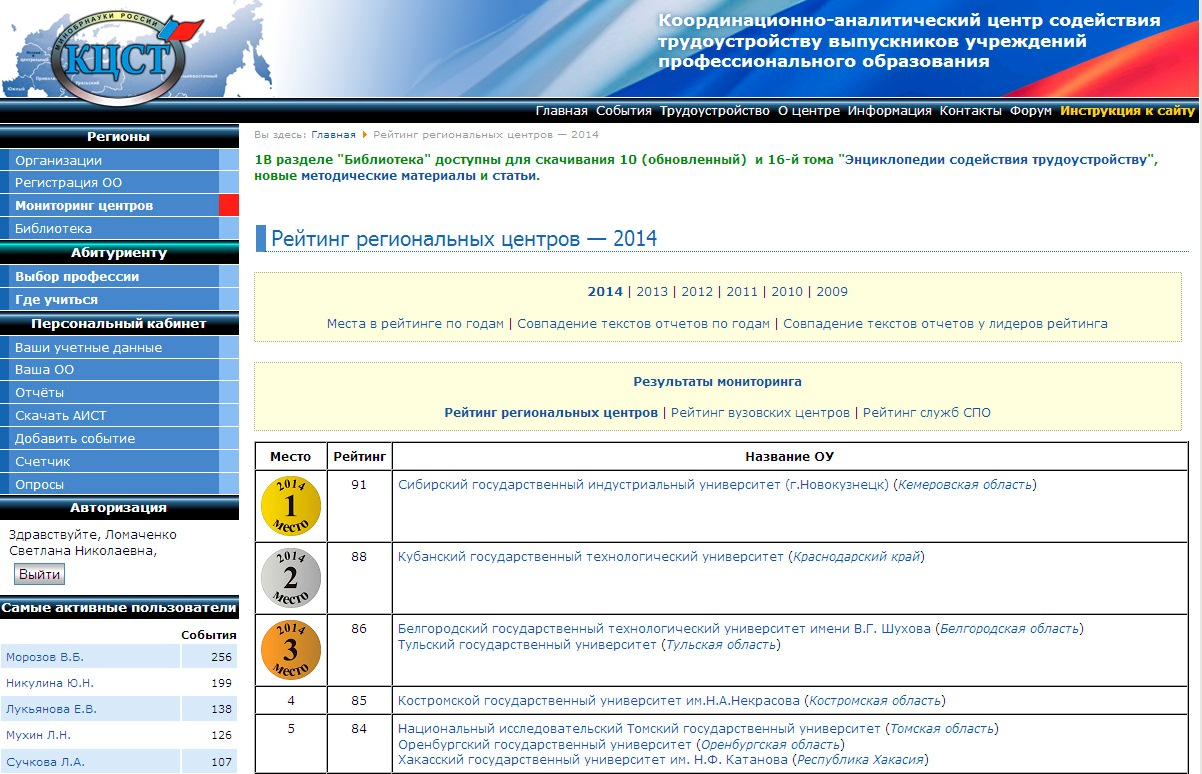1202x774 pixels.
Task: Click the Библиотека announcement text
Action: (706, 168)
